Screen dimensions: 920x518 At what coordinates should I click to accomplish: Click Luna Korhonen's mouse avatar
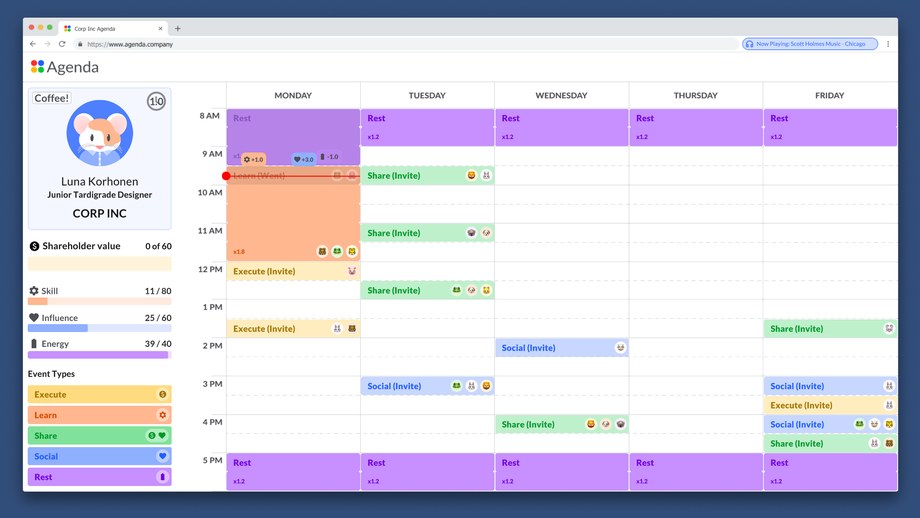pos(100,133)
